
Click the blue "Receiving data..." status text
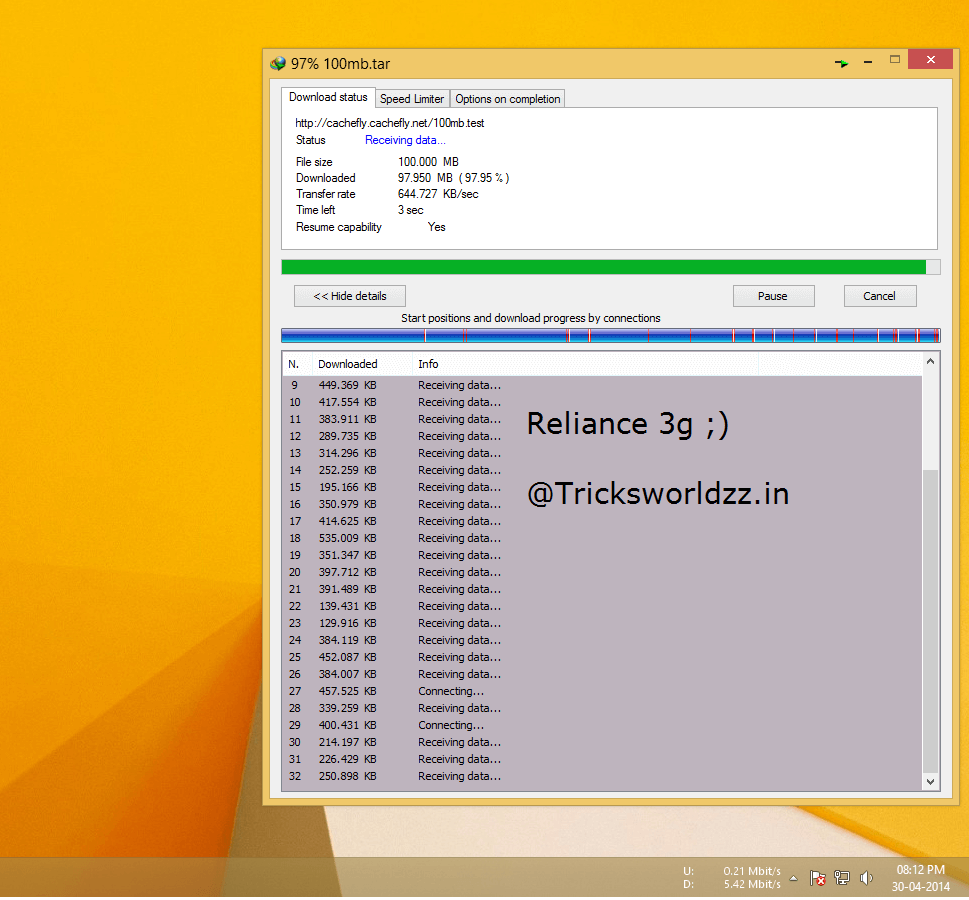click(x=405, y=140)
